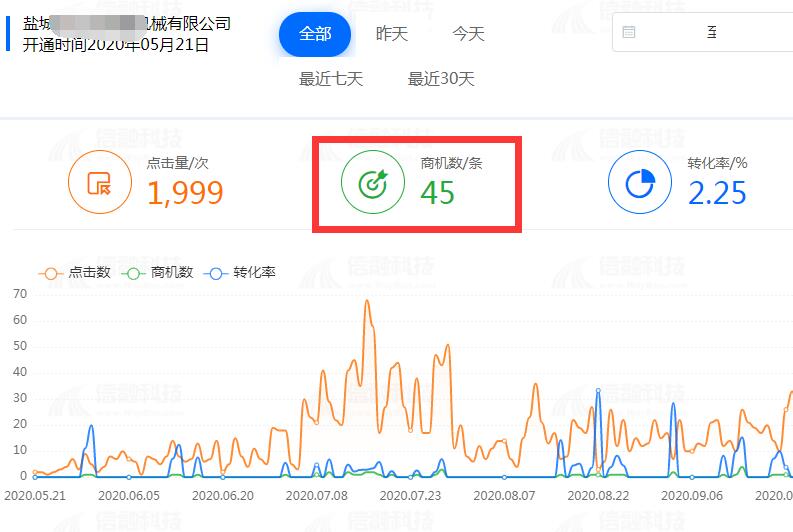This screenshot has width=793, height=532.
Task: Click the calendar icon in date field
Action: [x=629, y=32]
